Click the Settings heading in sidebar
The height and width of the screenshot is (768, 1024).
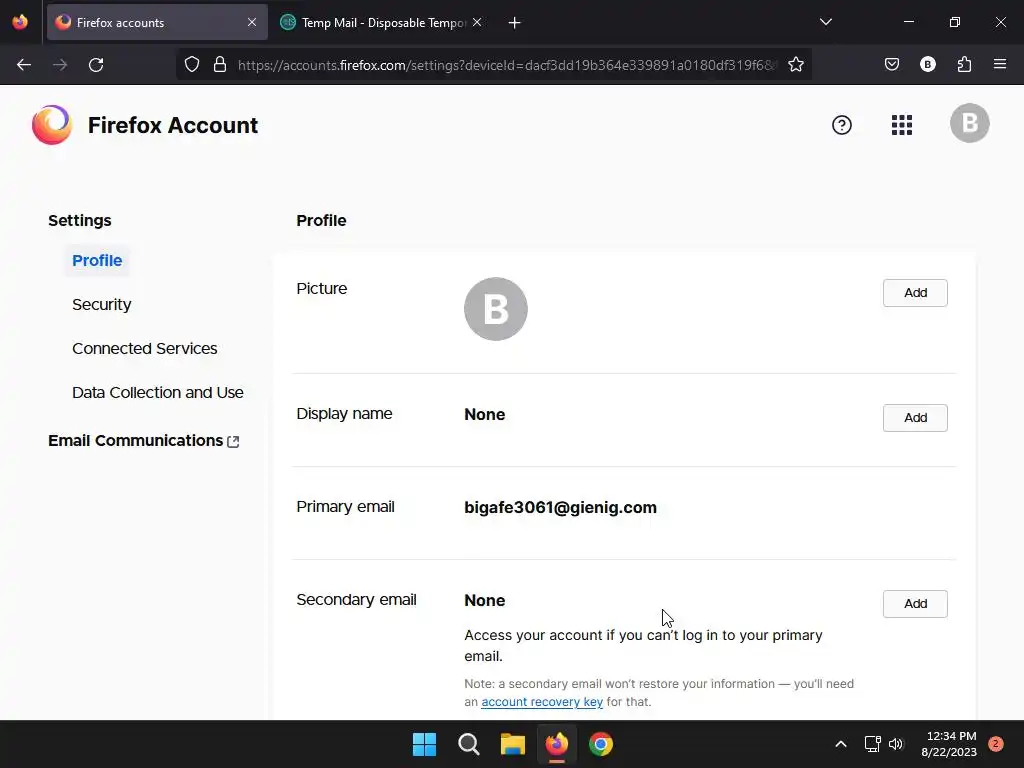80,220
